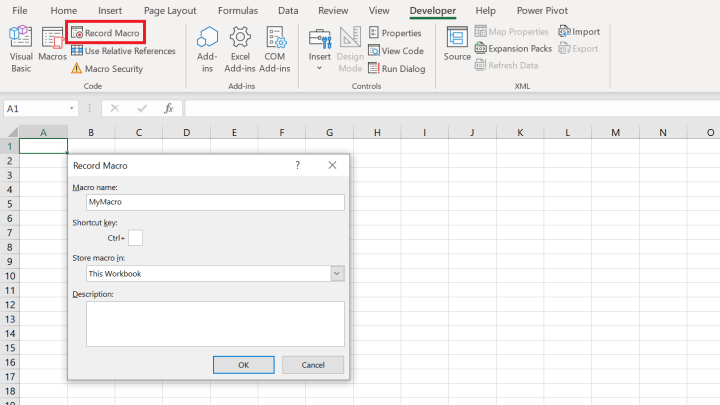
Task: Open Excel Add-ins manager
Action: pyautogui.click(x=240, y=49)
